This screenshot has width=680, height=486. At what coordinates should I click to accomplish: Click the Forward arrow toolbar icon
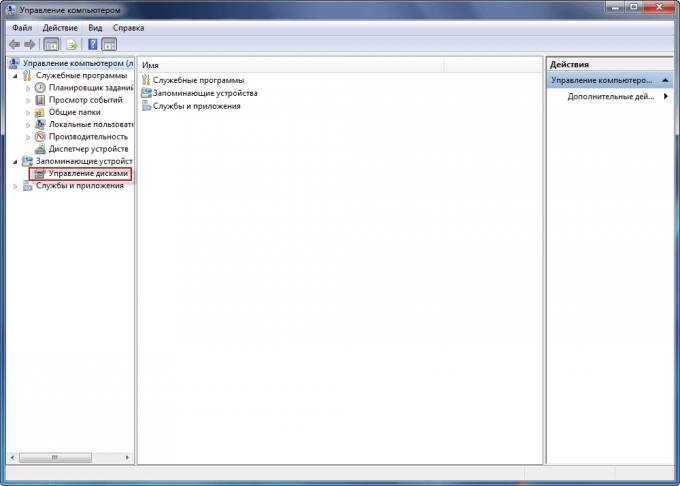[x=29, y=45]
